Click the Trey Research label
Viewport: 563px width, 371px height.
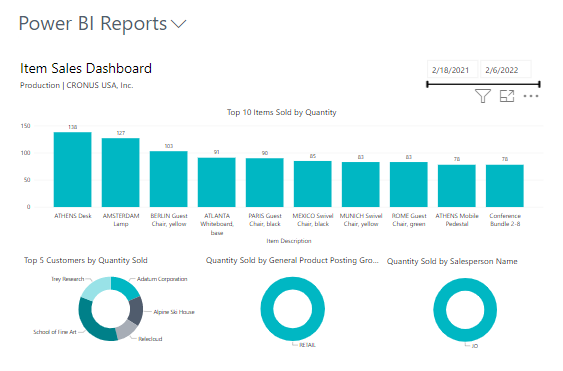(x=68, y=279)
